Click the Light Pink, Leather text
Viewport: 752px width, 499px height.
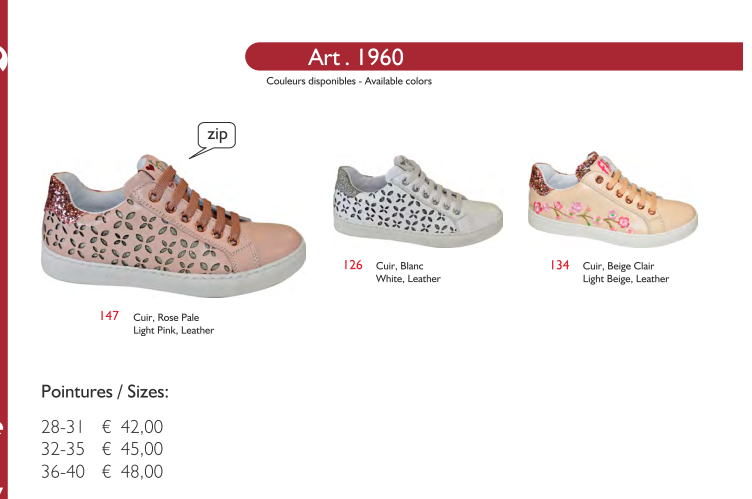173,330
